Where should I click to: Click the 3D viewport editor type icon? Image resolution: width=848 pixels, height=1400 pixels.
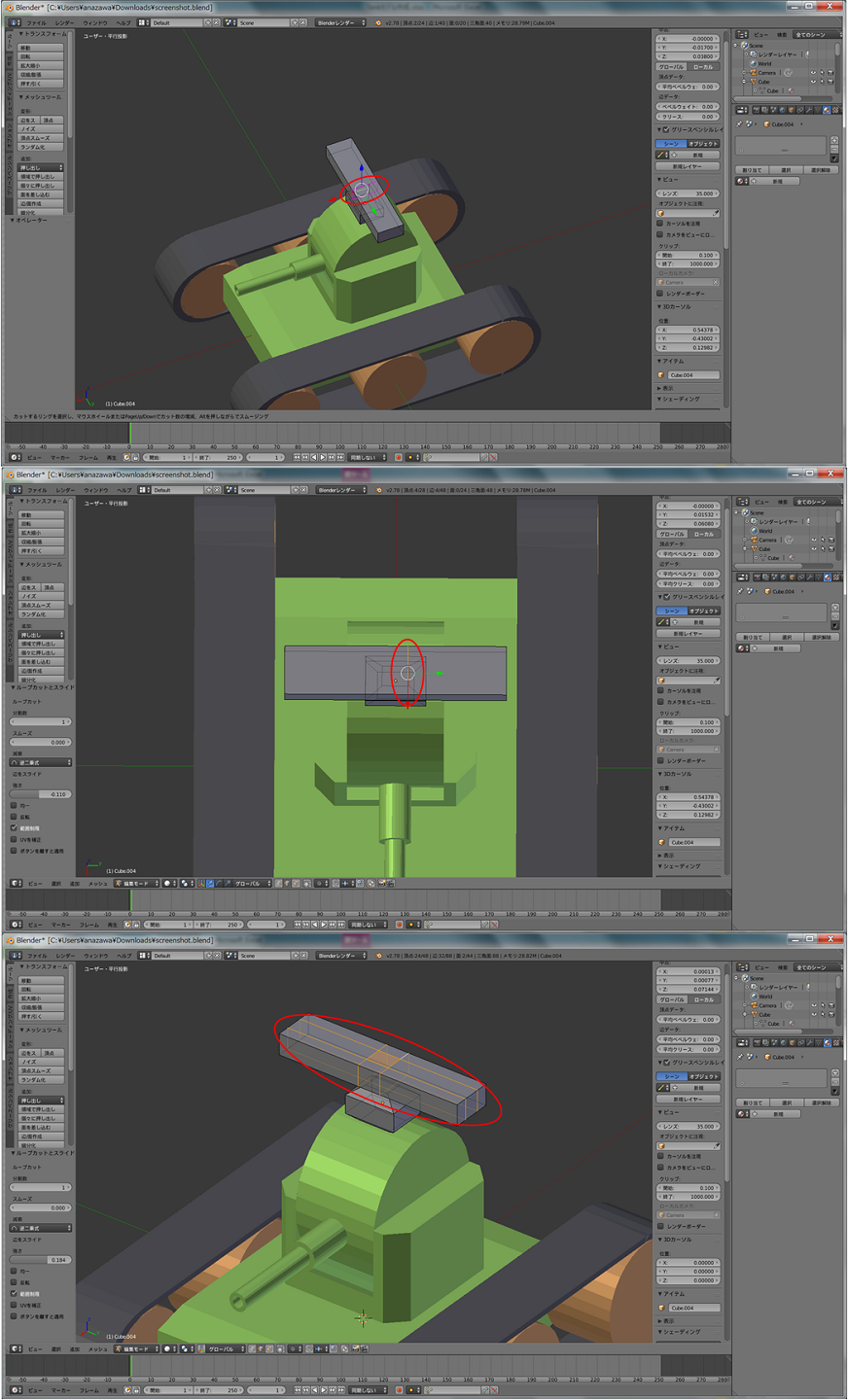click(15, 883)
